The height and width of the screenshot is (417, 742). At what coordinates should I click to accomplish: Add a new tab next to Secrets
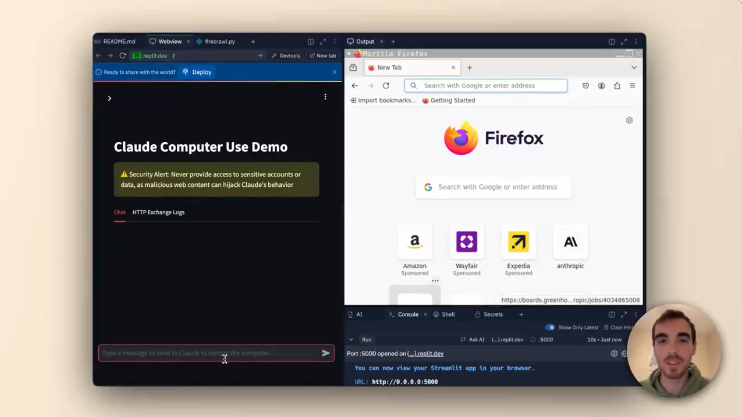(x=521, y=314)
